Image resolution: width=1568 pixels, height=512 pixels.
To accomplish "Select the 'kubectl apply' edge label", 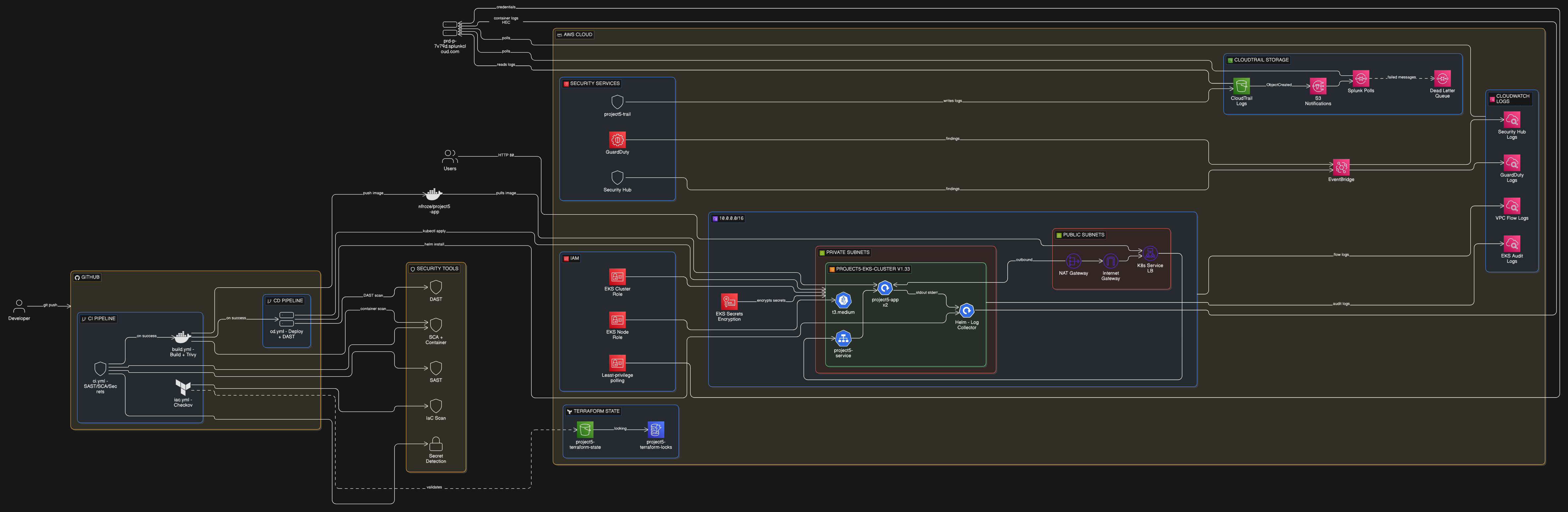I will (434, 231).
